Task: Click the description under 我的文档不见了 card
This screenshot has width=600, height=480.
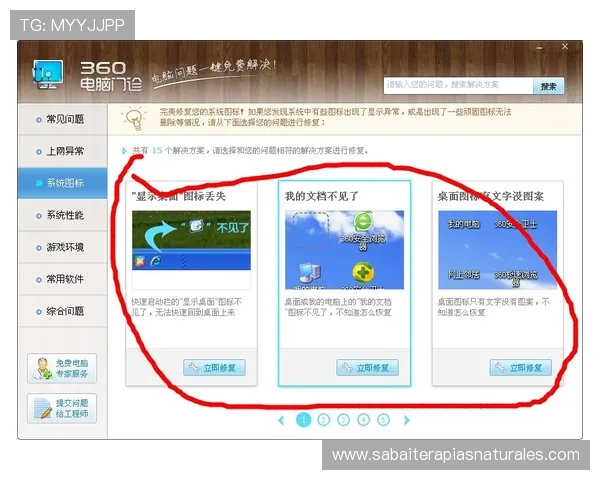Action: 338,307
